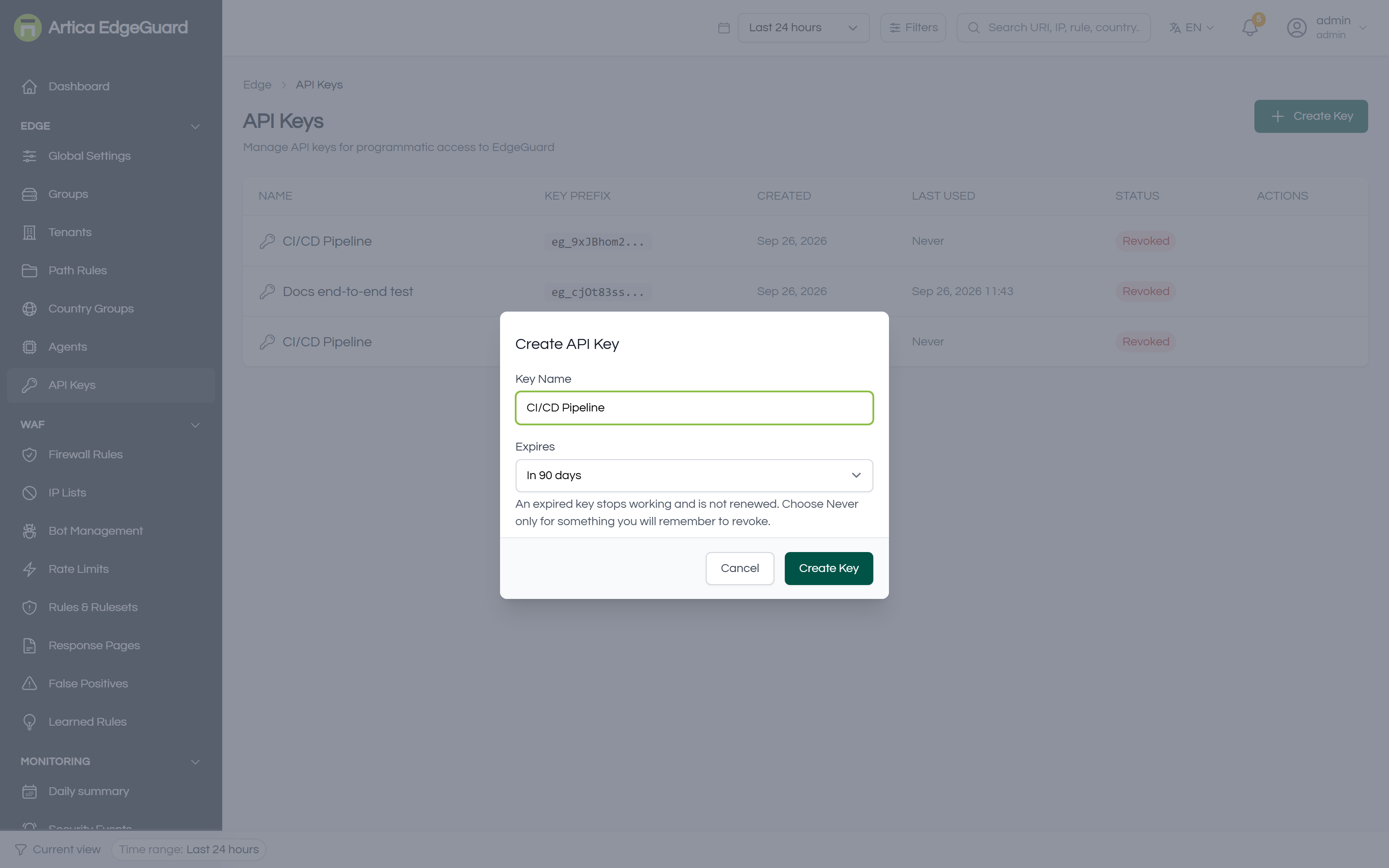
Task: Click the Edge breadcrumb link
Action: [x=257, y=85]
